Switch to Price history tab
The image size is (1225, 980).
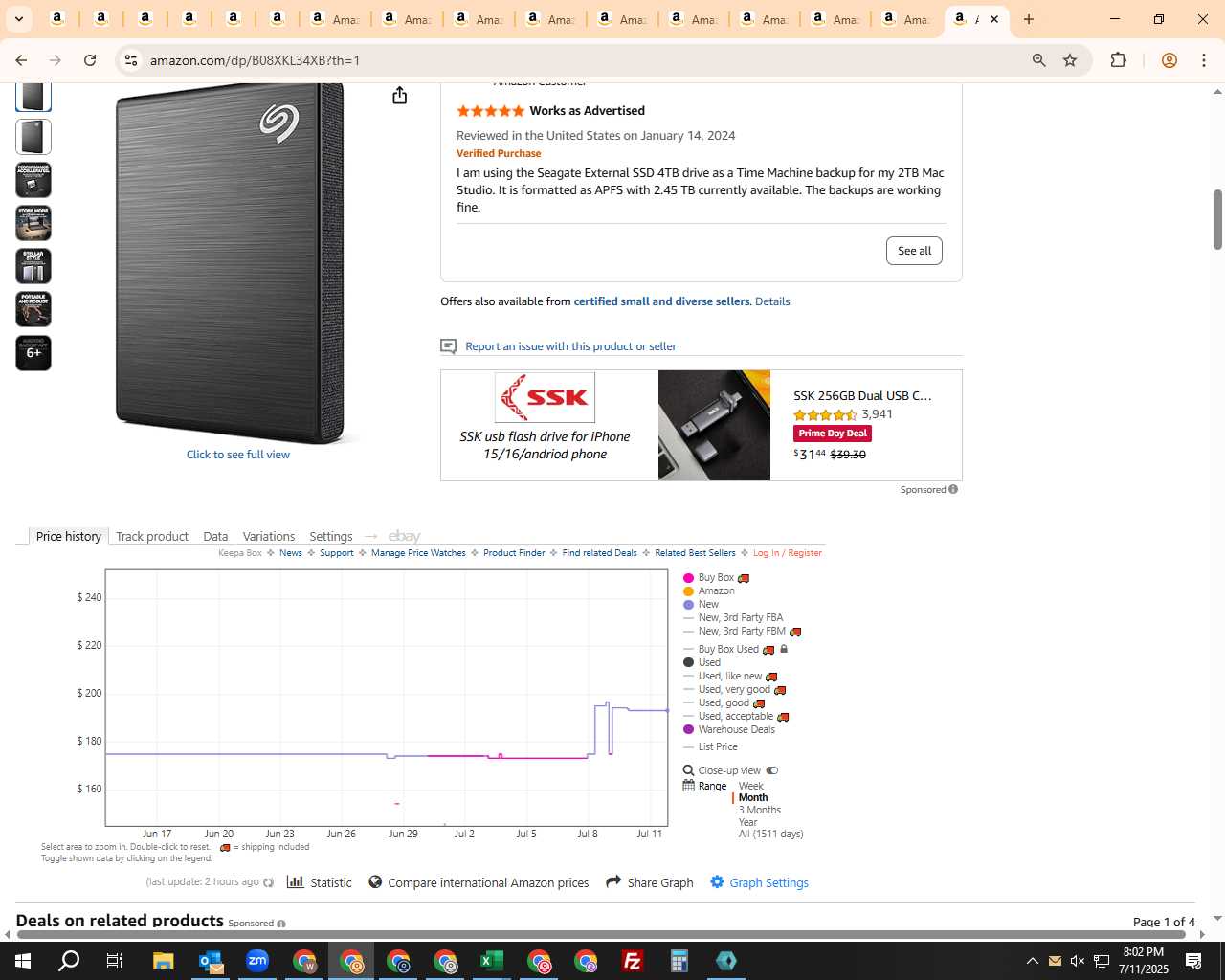(69, 536)
